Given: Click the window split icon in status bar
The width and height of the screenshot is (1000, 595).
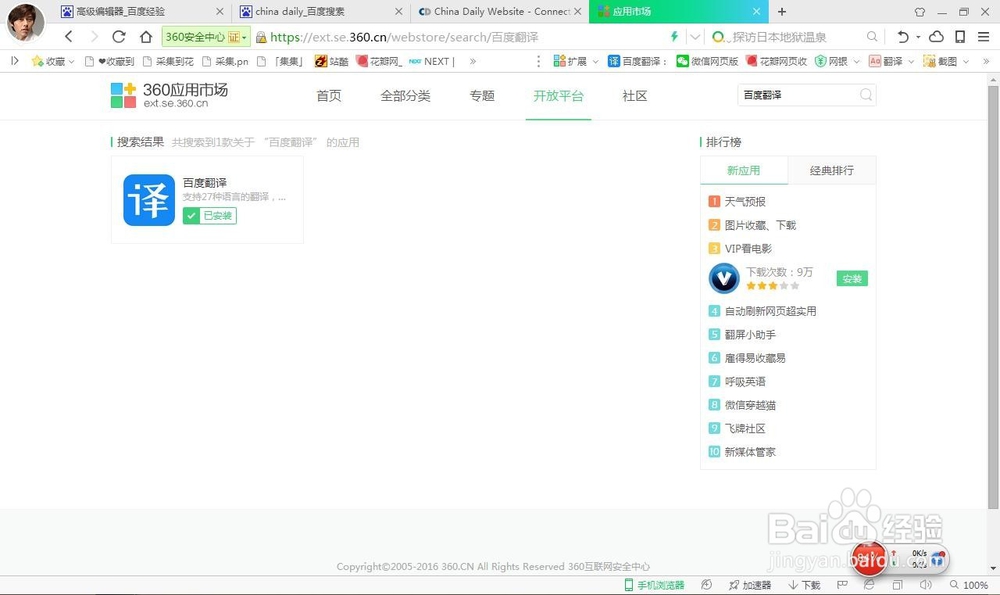Looking at the screenshot, I should pos(897,585).
